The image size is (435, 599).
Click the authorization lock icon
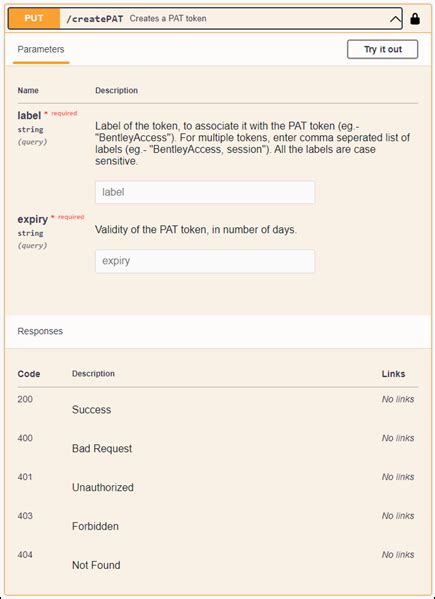pos(415,19)
